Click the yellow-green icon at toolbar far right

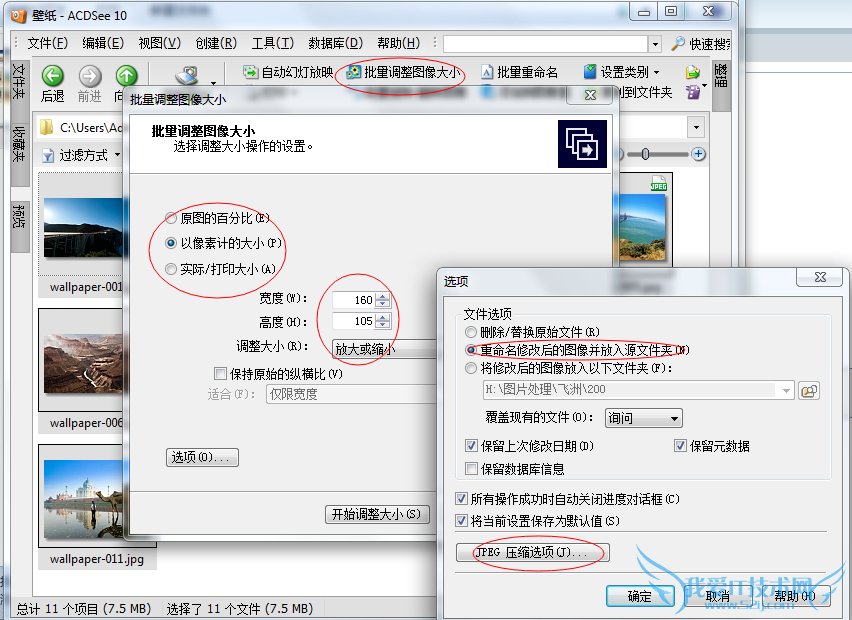point(692,72)
